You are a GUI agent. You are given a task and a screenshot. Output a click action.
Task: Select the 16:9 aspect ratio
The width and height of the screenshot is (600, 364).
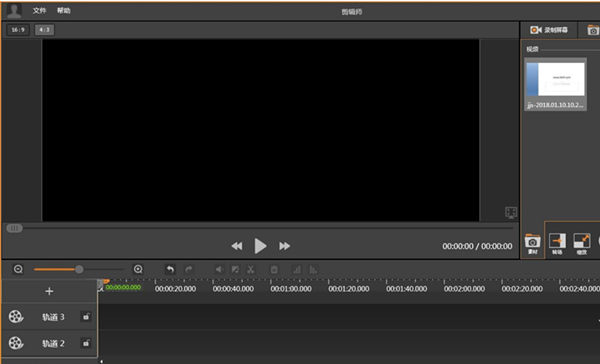pos(18,30)
